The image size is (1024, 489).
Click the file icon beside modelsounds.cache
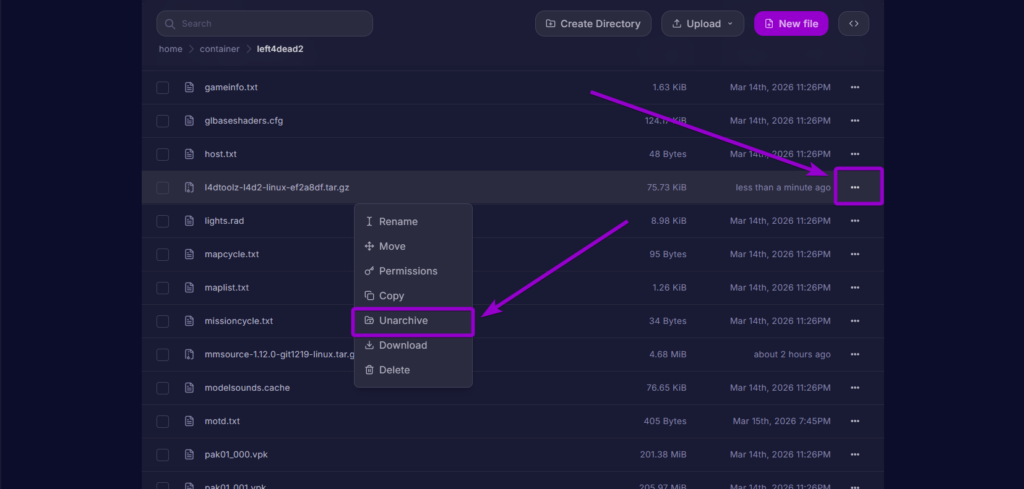coord(189,388)
